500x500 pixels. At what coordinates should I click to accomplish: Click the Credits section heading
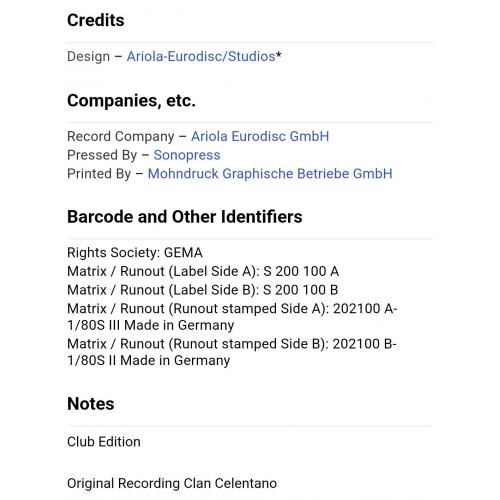tap(96, 20)
